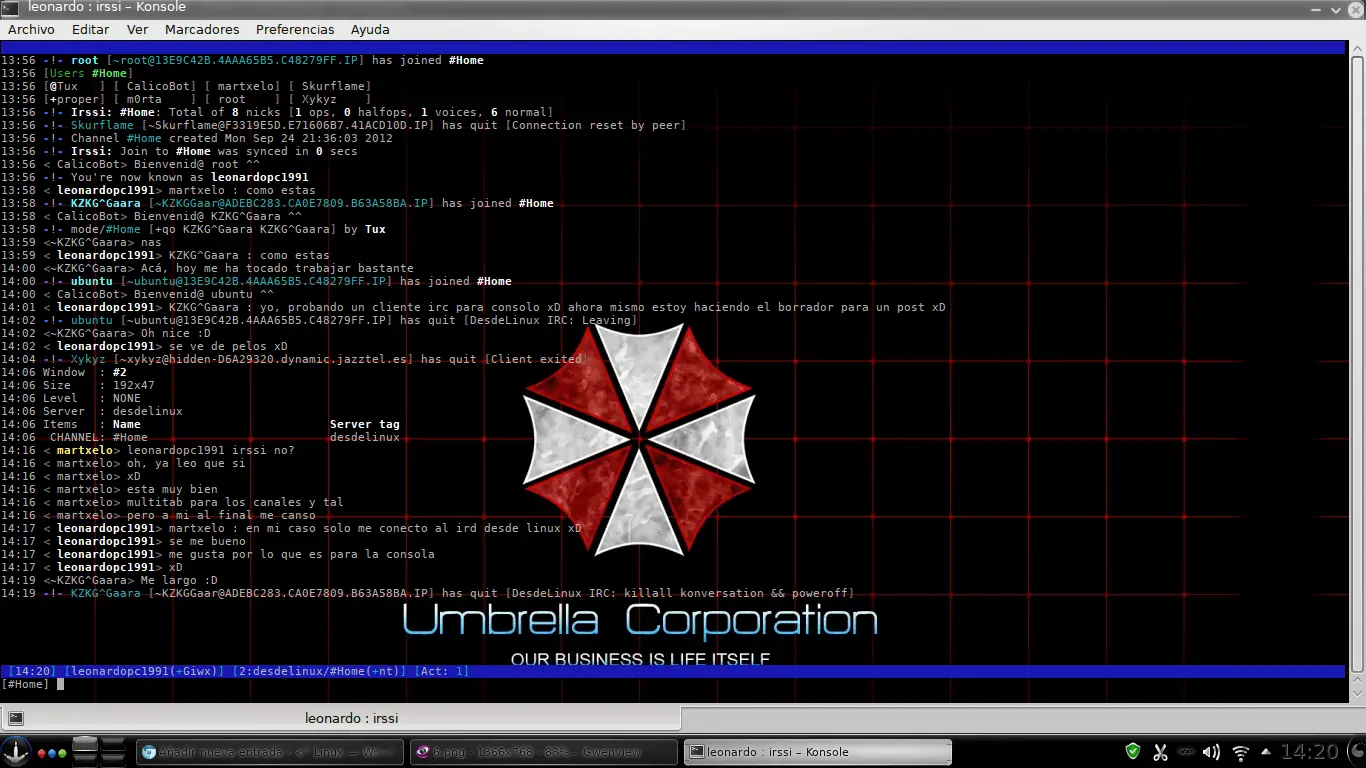Image resolution: width=1366 pixels, height=768 pixels.
Task: Click the 'martxelo : como estas' message
Action: click(x=242, y=190)
